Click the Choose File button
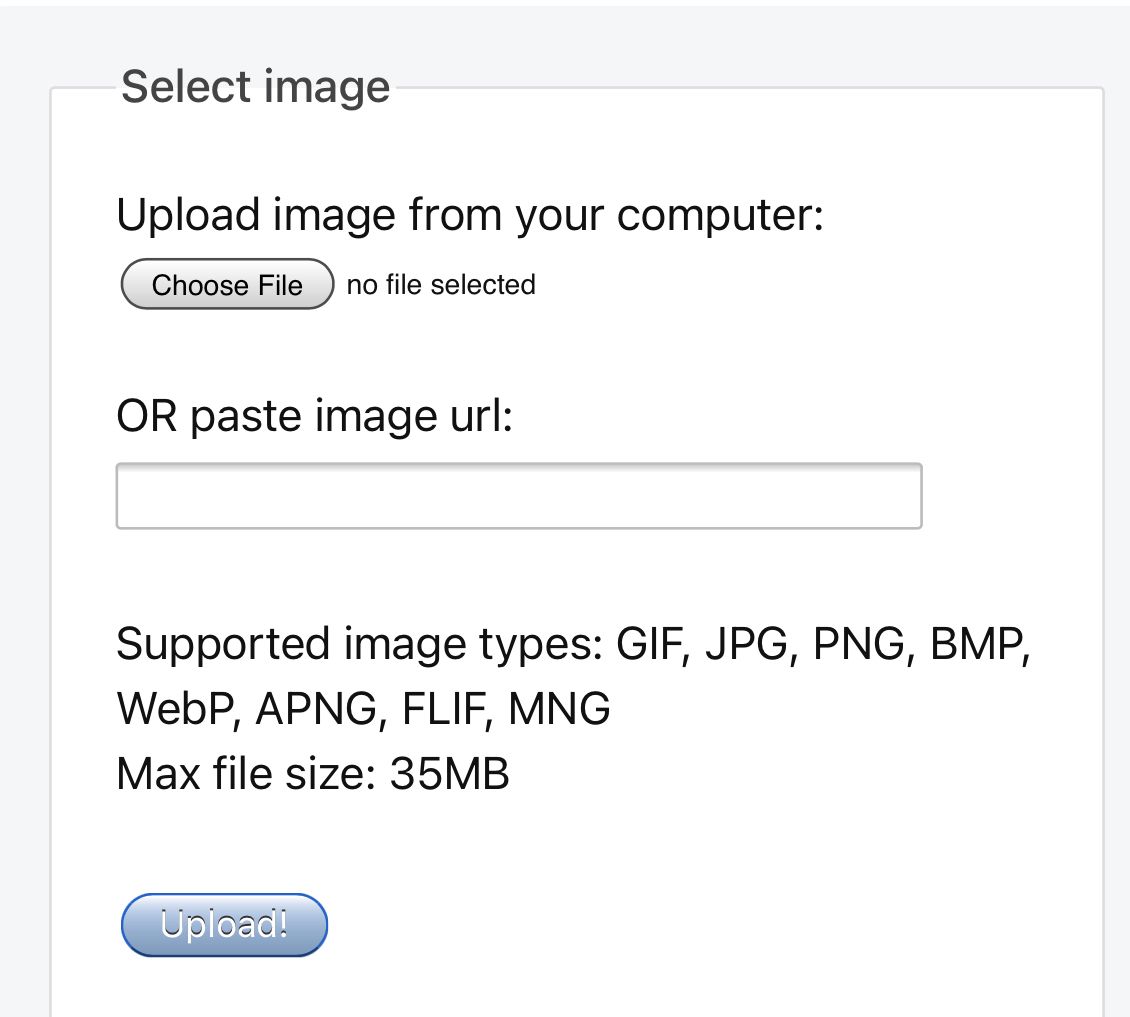This screenshot has height=1017, width=1130. (x=227, y=285)
